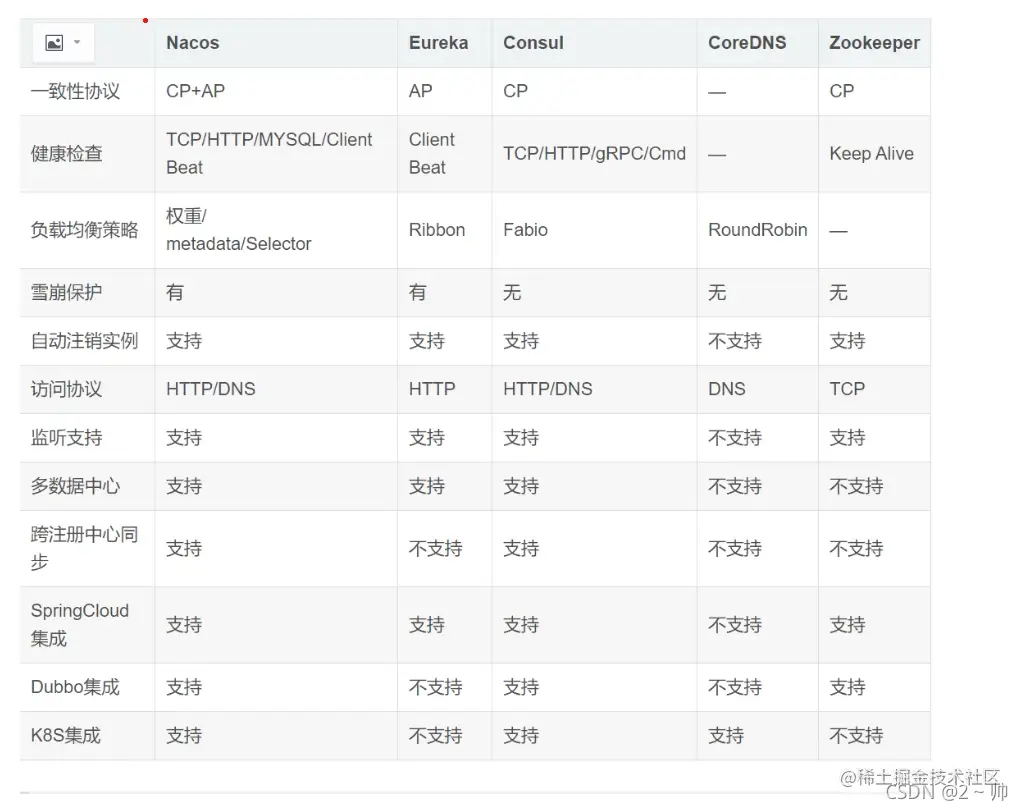
Task: Click the 一致性协议 row label
Action: coord(76,91)
